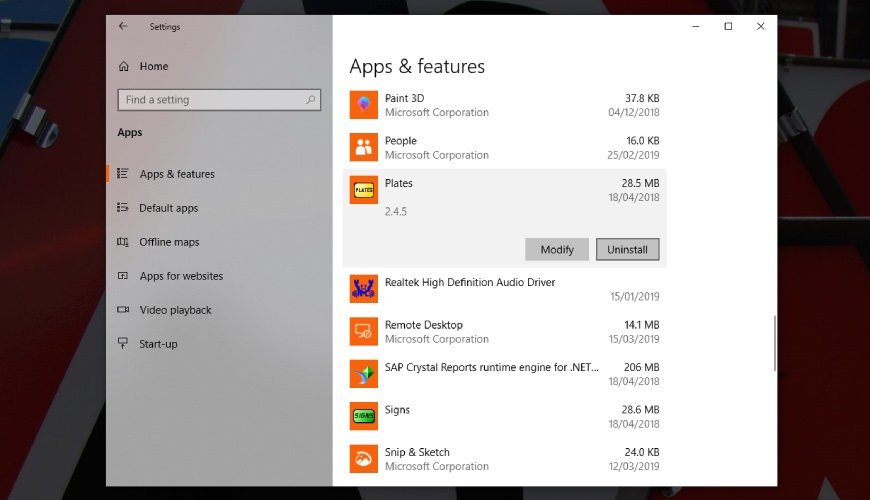Select Realtek High Definition Audio Driver entry
This screenshot has height=500, width=870.
click(470, 282)
